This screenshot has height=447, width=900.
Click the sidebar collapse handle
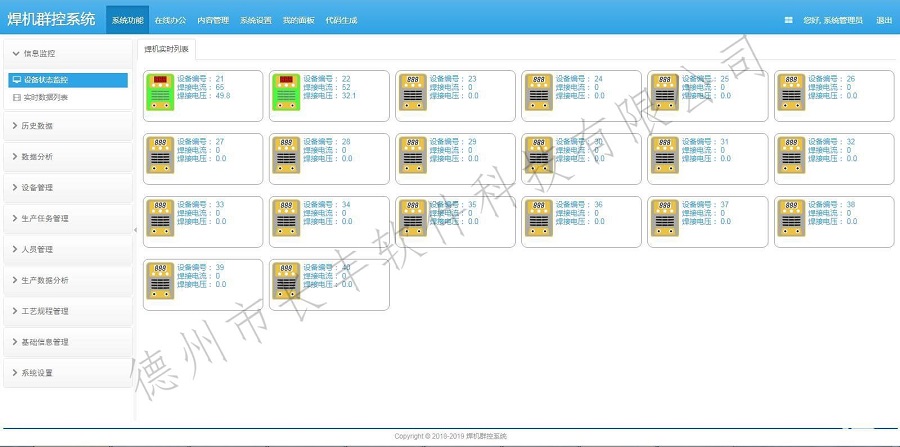tap(135, 230)
